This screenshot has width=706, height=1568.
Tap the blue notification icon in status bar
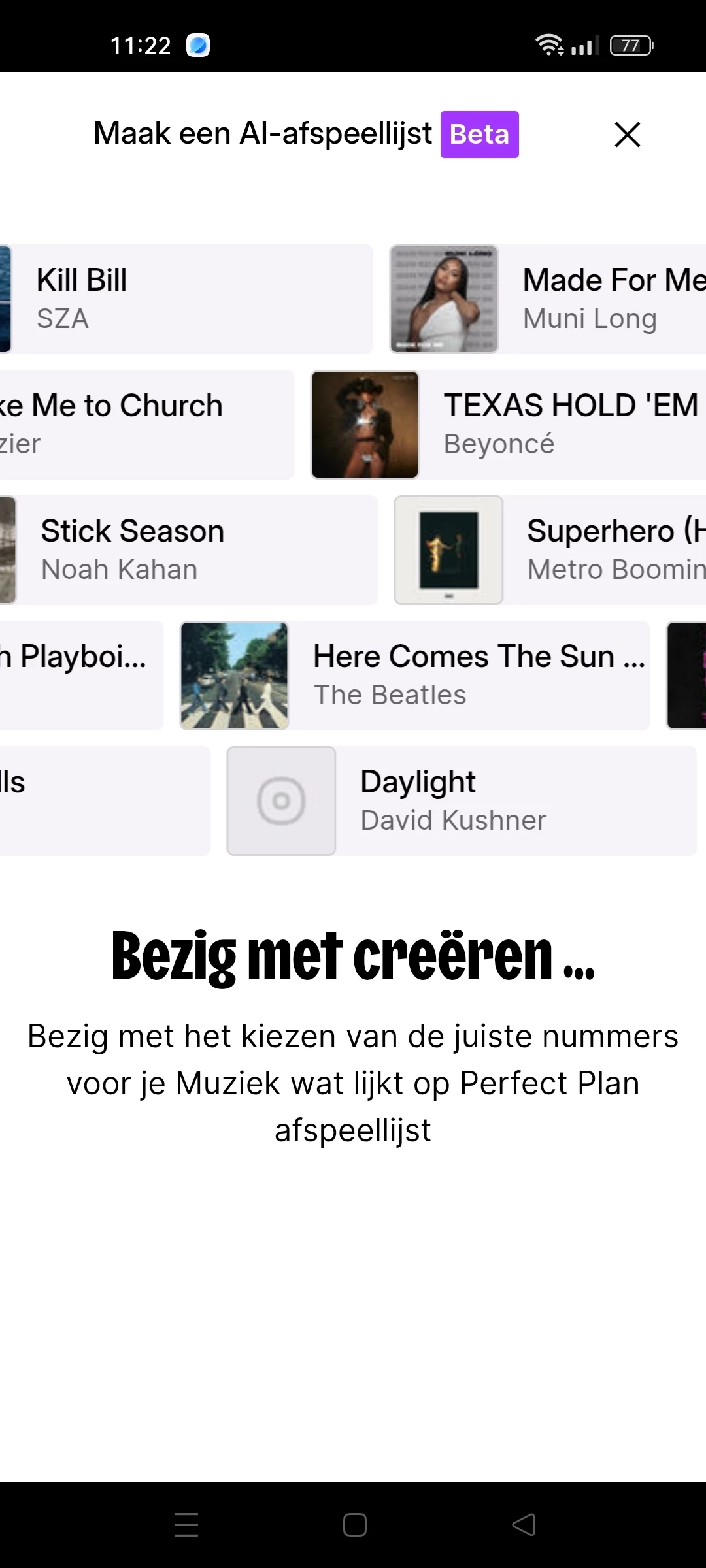pyautogui.click(x=198, y=45)
